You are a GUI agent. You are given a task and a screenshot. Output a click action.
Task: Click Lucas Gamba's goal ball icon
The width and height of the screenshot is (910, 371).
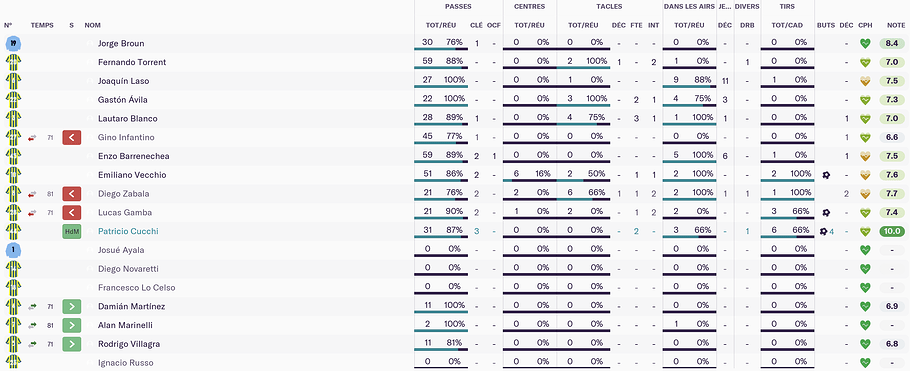tap(826, 212)
